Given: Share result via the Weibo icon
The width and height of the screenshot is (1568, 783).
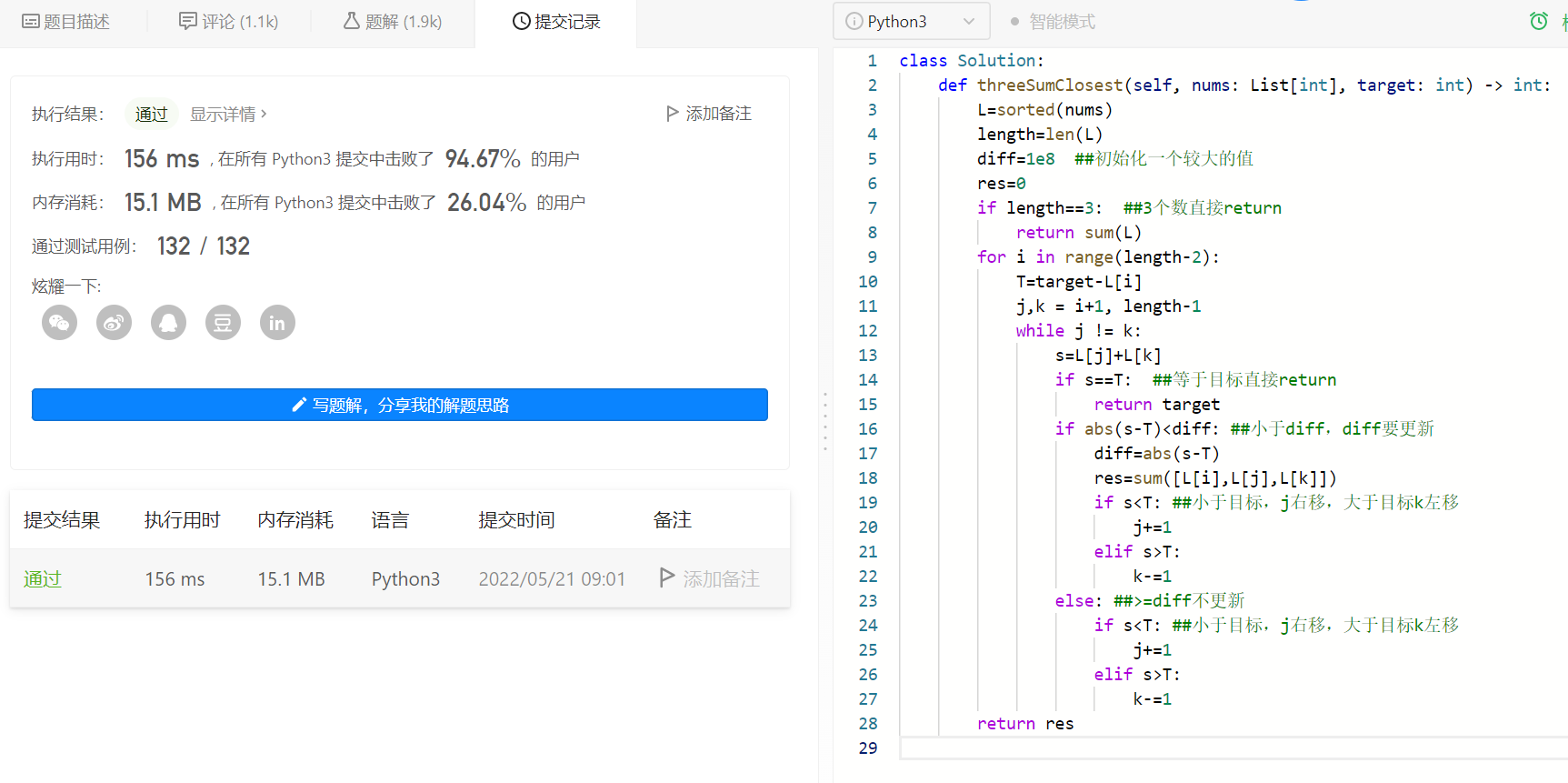Looking at the screenshot, I should (115, 323).
